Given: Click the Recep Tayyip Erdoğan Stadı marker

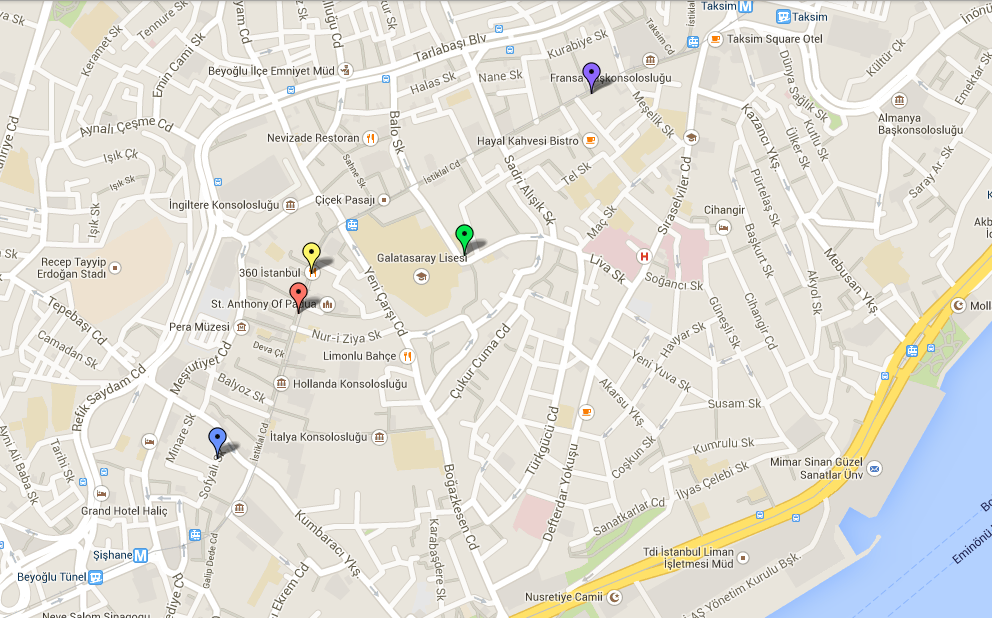Looking at the screenshot, I should [x=115, y=268].
